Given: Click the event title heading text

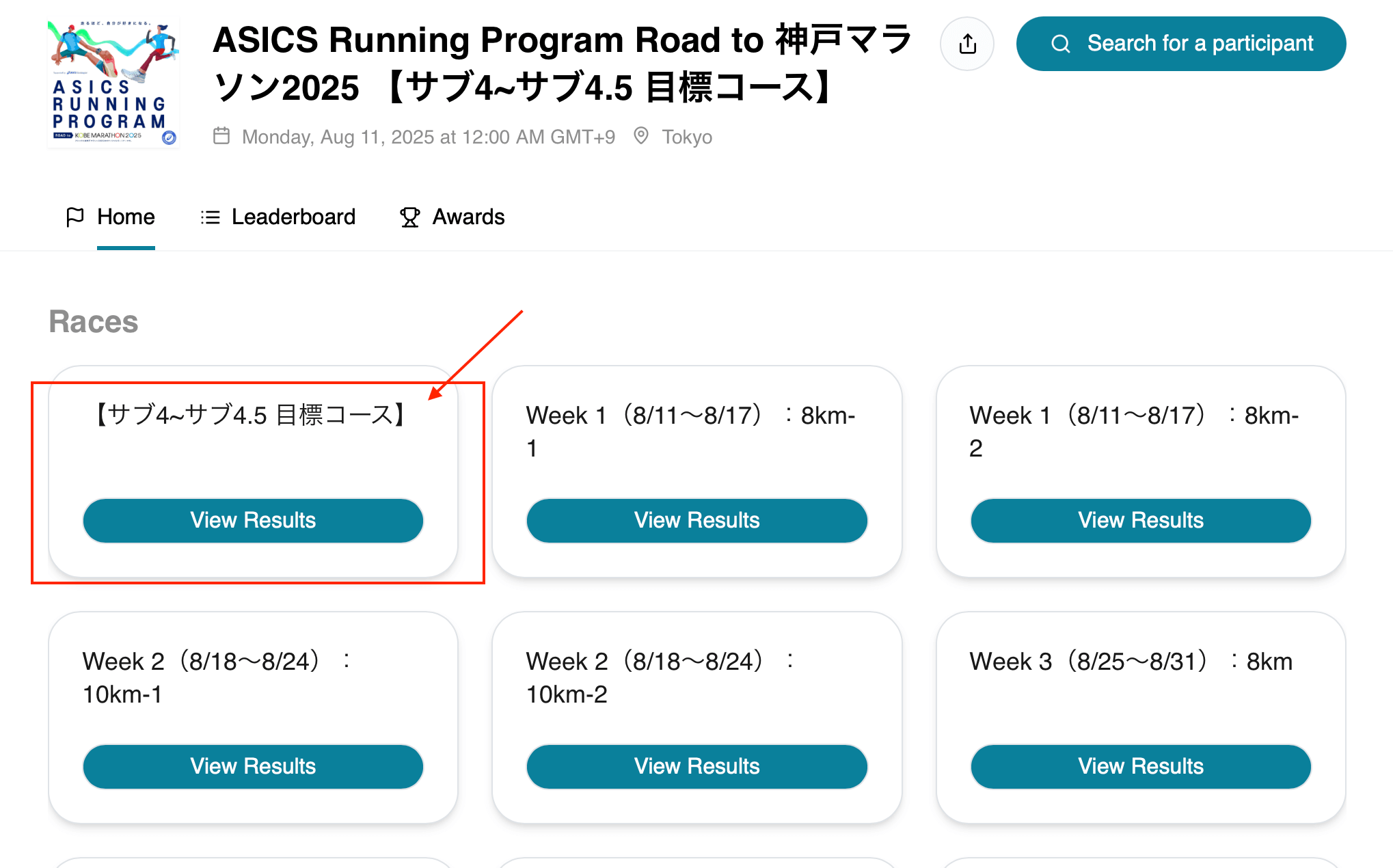Looking at the screenshot, I should pos(560,64).
